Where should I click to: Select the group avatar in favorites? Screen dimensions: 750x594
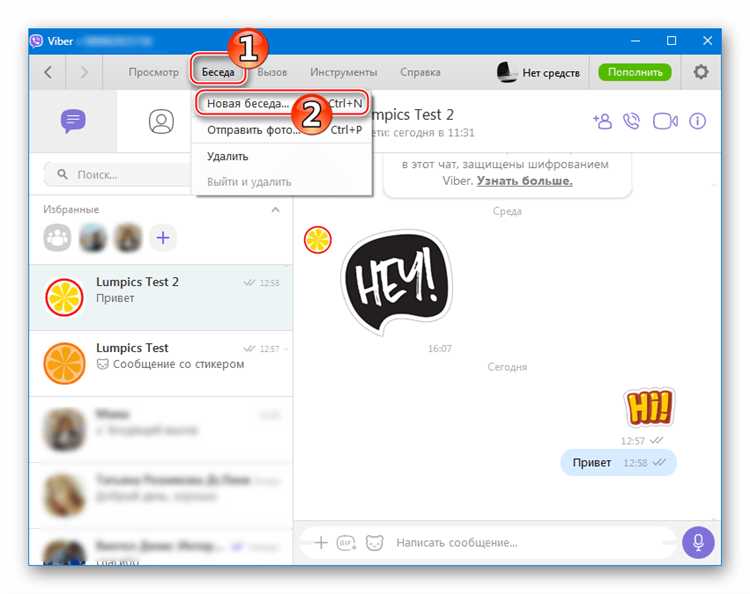tap(57, 238)
